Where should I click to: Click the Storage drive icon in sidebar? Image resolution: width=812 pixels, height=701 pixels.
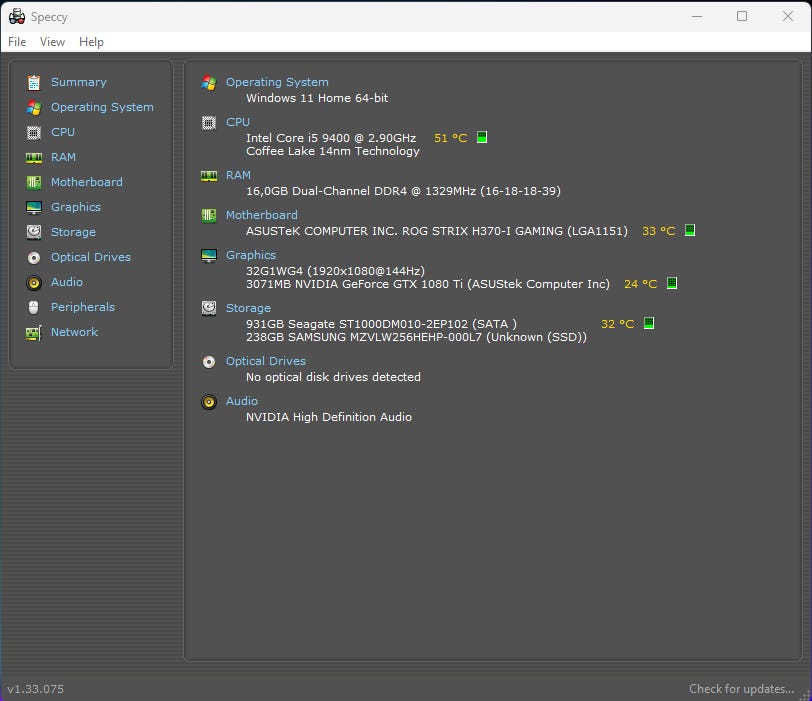[x=34, y=232]
